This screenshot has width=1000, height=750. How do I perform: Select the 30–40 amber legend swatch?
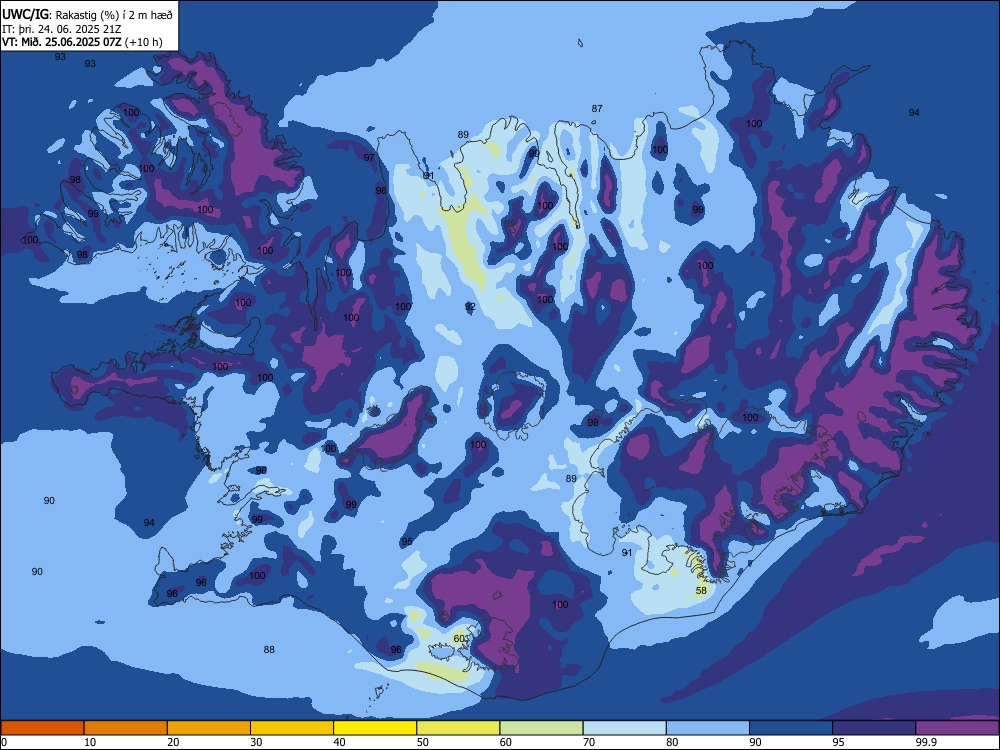(292, 728)
